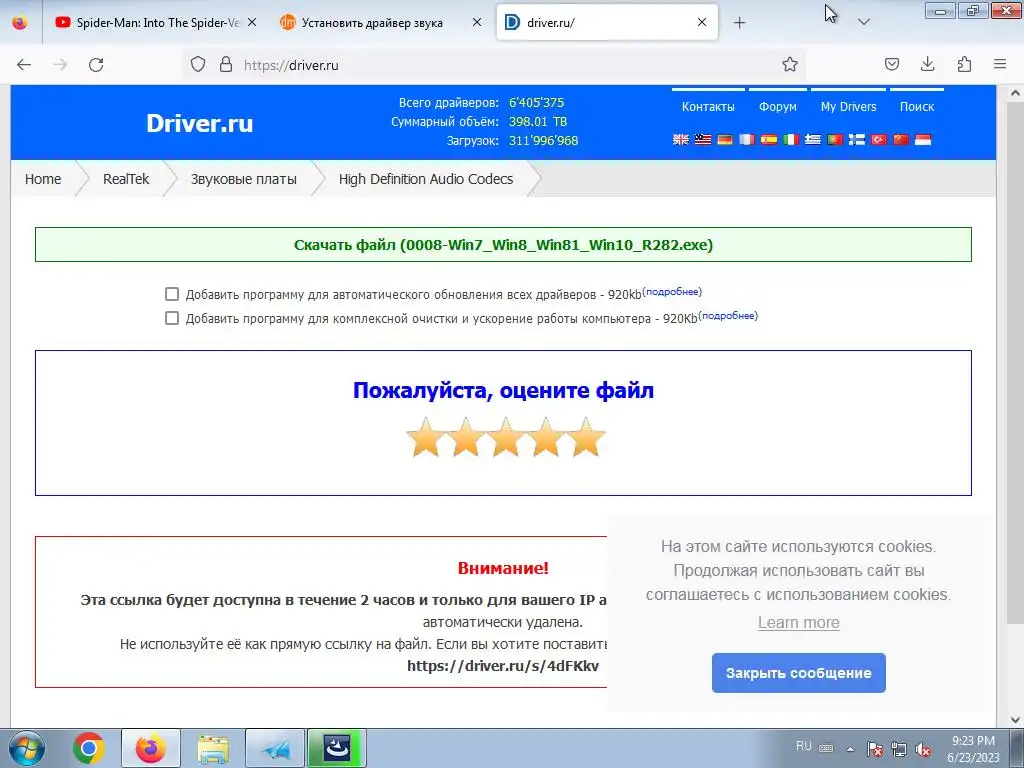Change RU input language indicator
The image size is (1024, 768).
point(804,746)
